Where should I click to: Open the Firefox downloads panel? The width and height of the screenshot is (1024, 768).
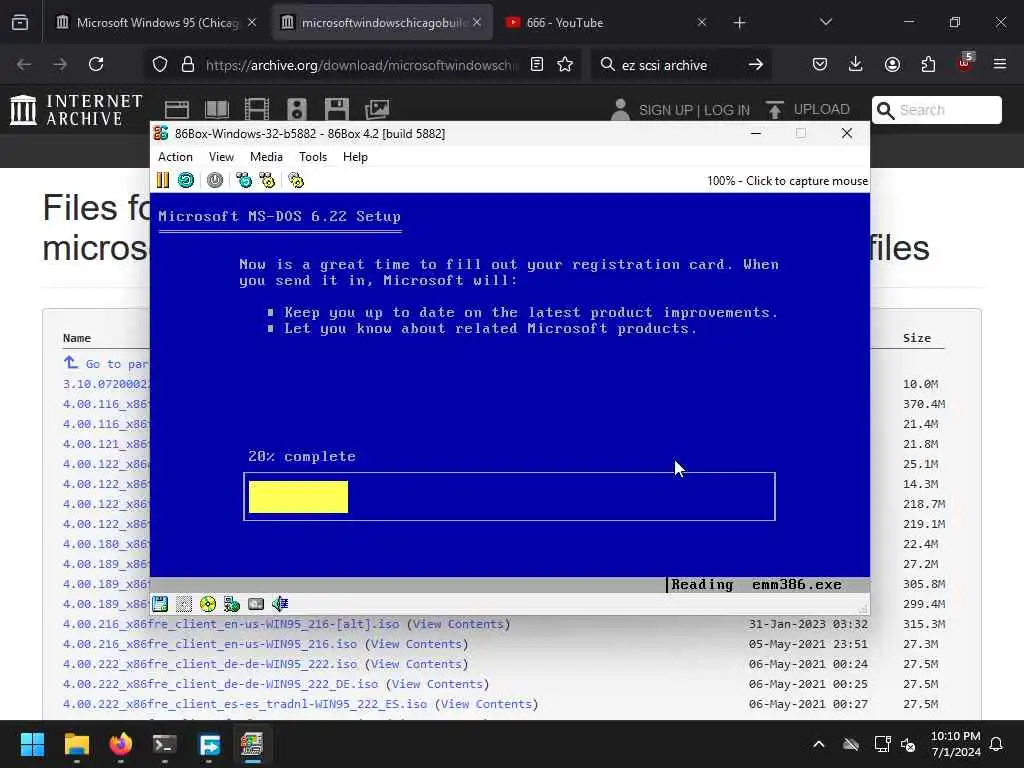pyautogui.click(x=856, y=64)
